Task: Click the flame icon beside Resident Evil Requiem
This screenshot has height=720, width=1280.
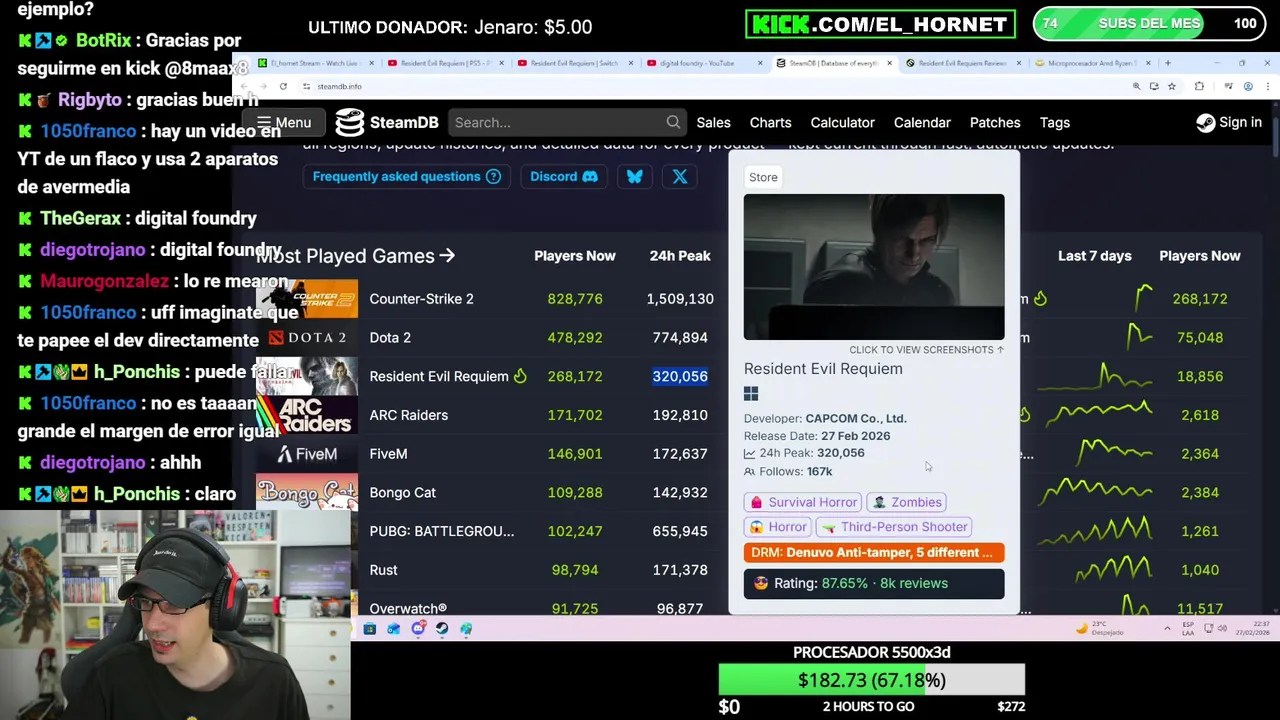Action: (x=520, y=376)
